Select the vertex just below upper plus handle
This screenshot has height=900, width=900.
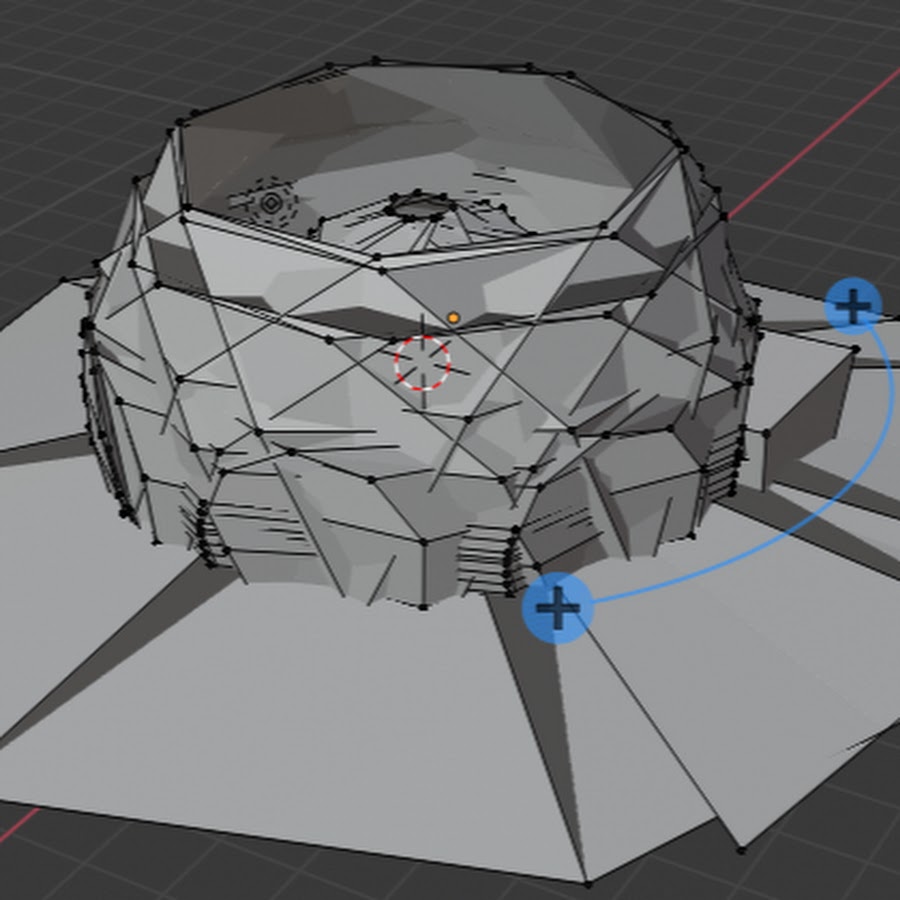857,348
